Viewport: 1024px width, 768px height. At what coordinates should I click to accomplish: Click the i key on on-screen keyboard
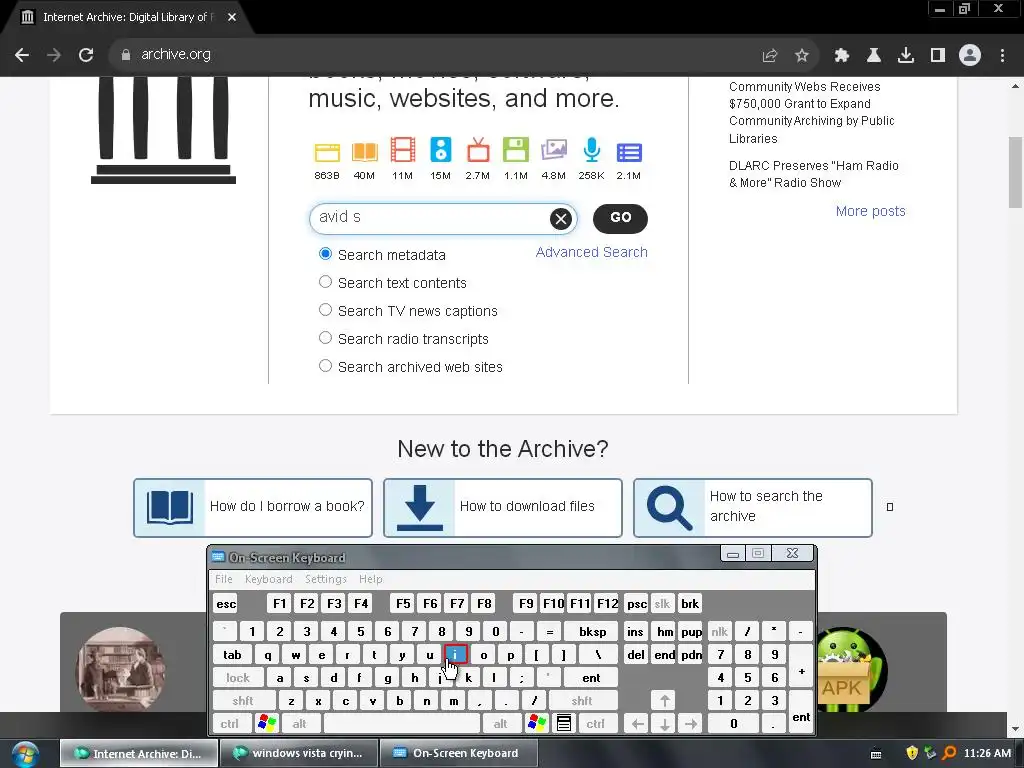tap(456, 654)
